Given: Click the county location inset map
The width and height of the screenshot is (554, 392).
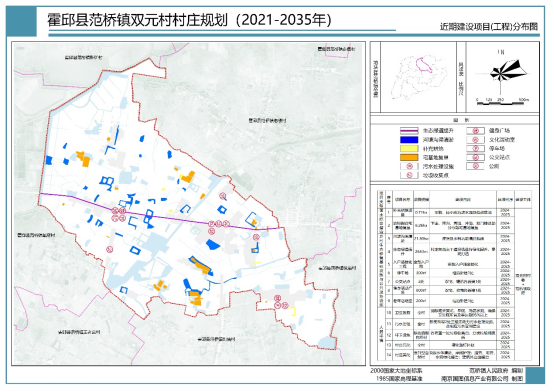Looking at the screenshot, I should coord(418,77).
